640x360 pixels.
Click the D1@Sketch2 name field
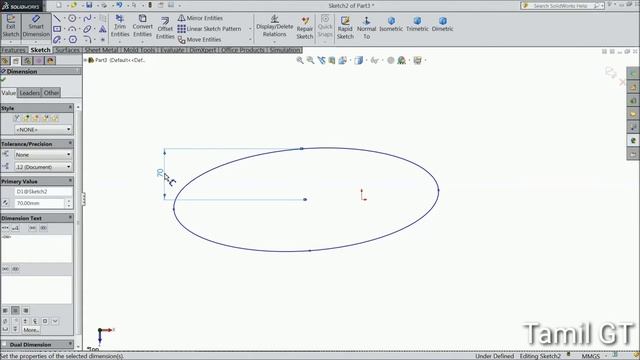[x=43, y=191]
